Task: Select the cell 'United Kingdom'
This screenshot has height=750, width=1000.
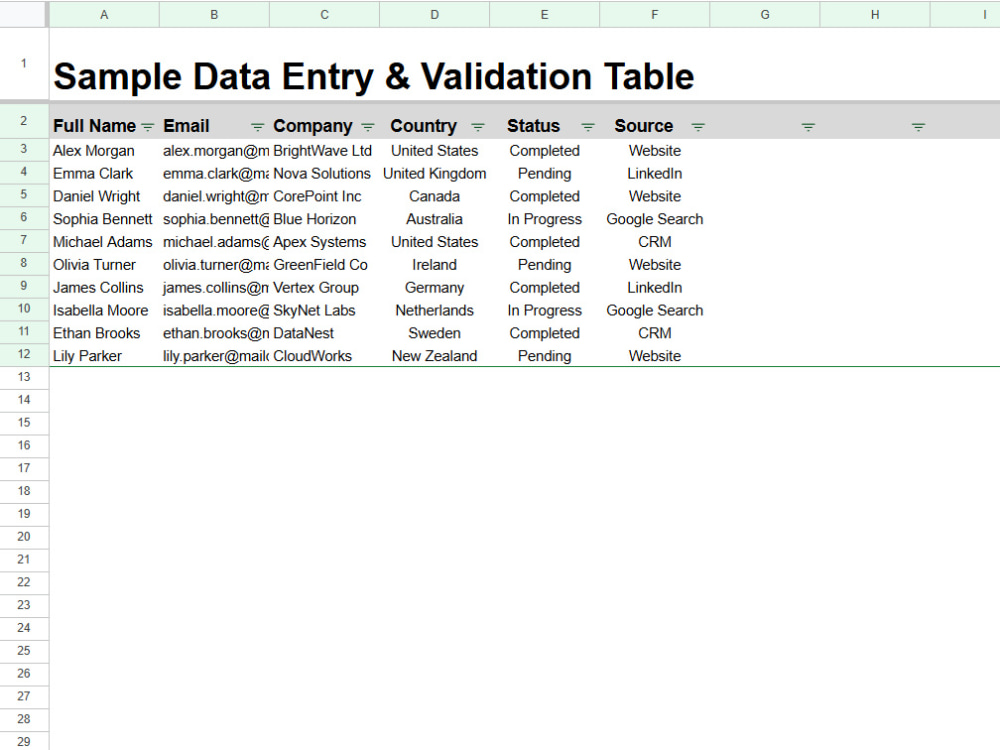Action: point(434,173)
